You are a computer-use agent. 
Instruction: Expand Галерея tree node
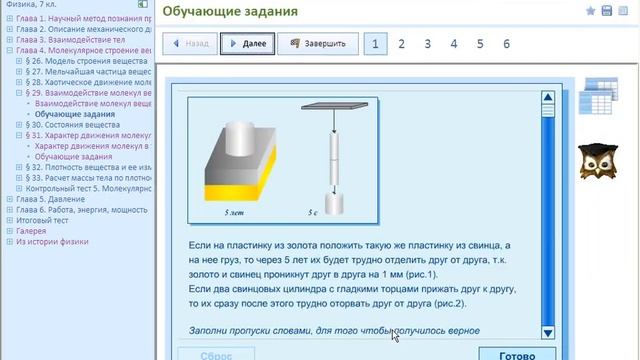point(10,231)
